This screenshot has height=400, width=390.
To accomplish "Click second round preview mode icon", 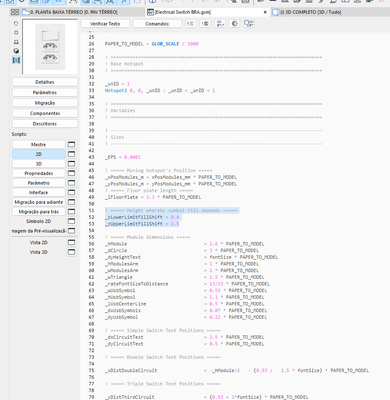I will [16, 33].
